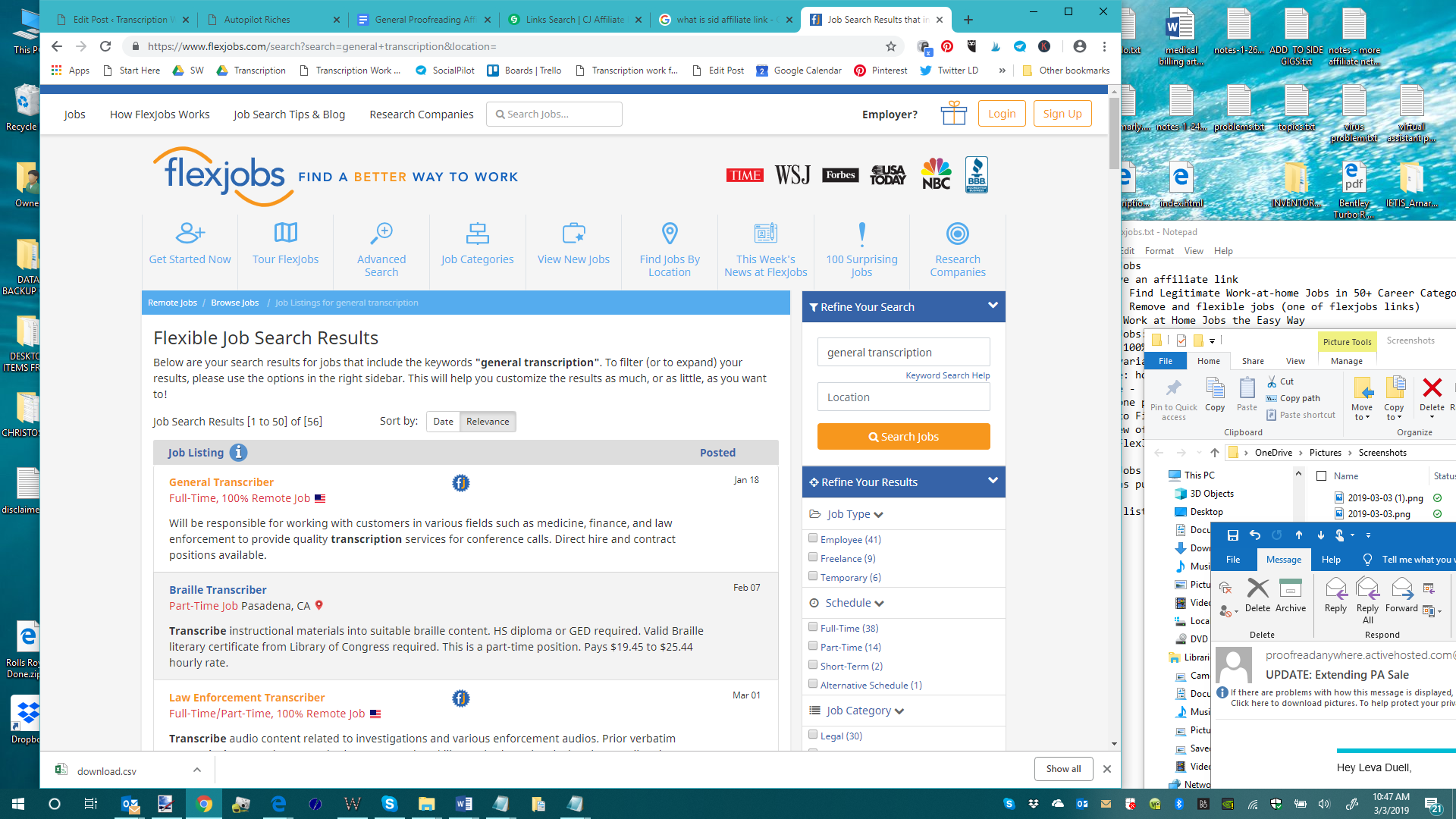The height and width of the screenshot is (819, 1456).
Task: Enable the Part-Time schedule checkbox
Action: (813, 646)
